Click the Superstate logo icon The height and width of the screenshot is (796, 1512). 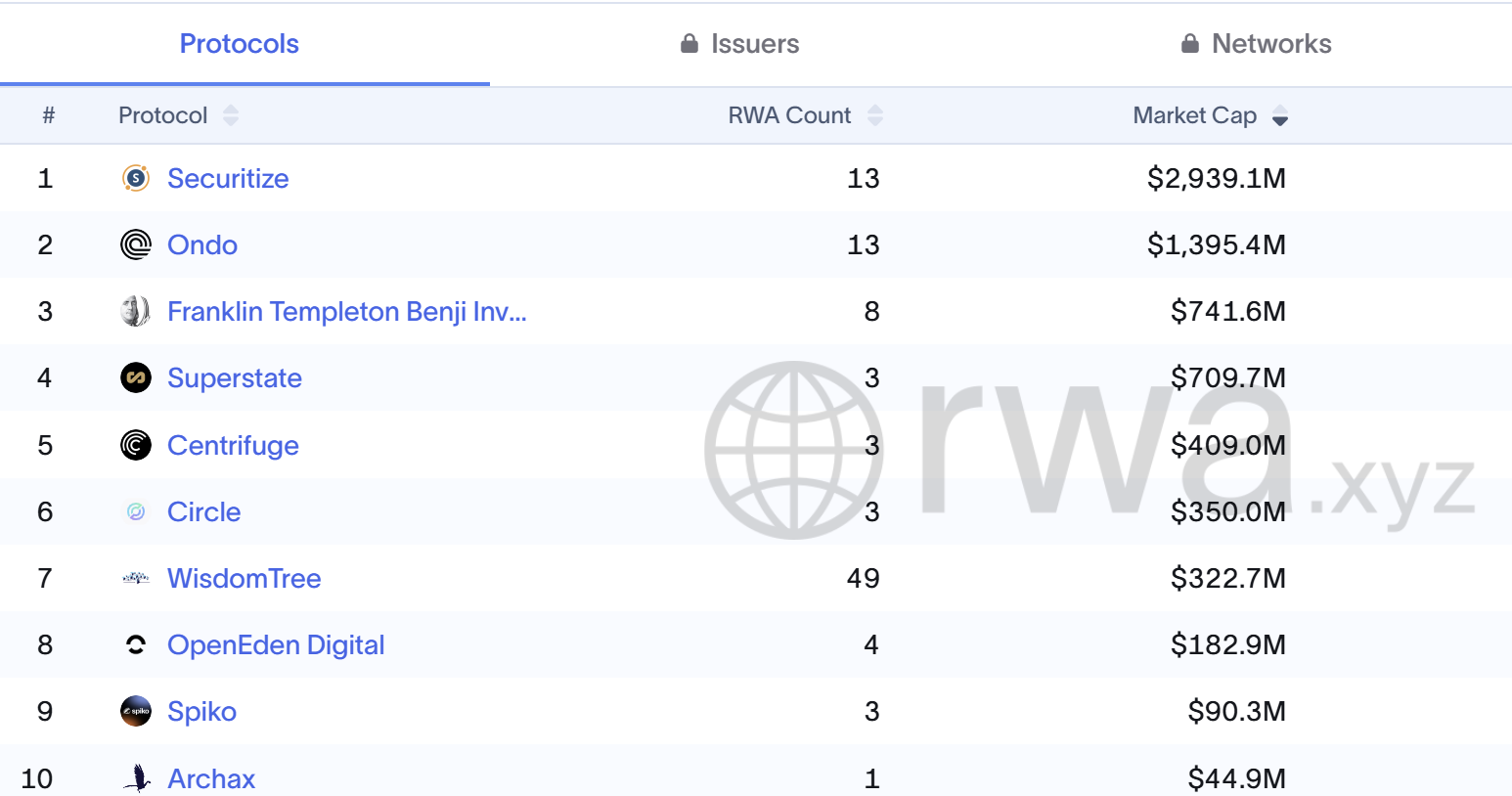click(136, 377)
